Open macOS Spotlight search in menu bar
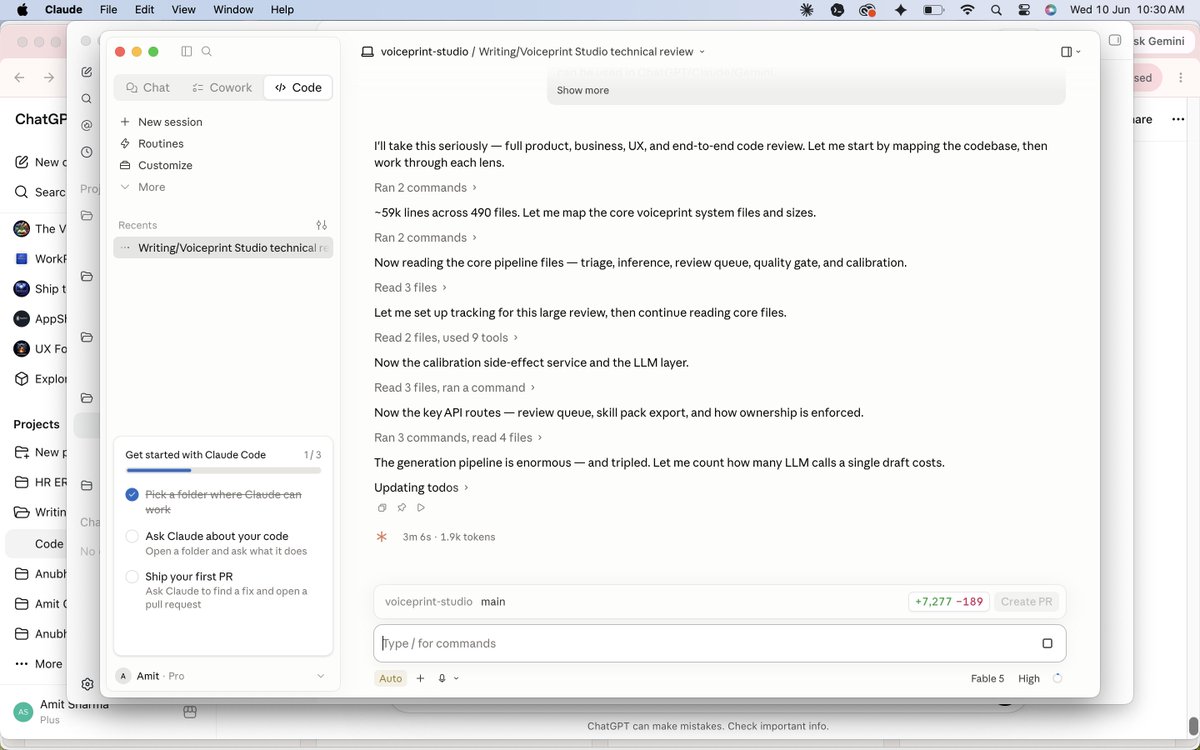 point(996,9)
